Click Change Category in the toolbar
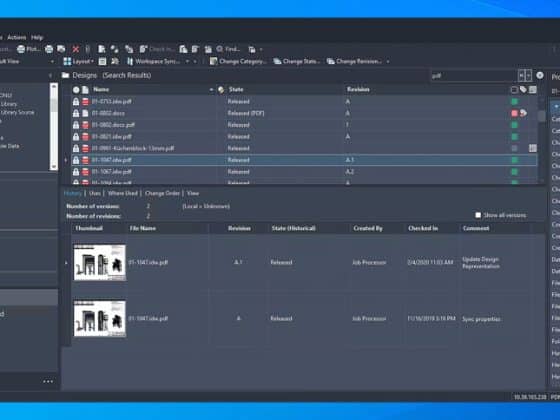This screenshot has width=560, height=420. (x=238, y=61)
